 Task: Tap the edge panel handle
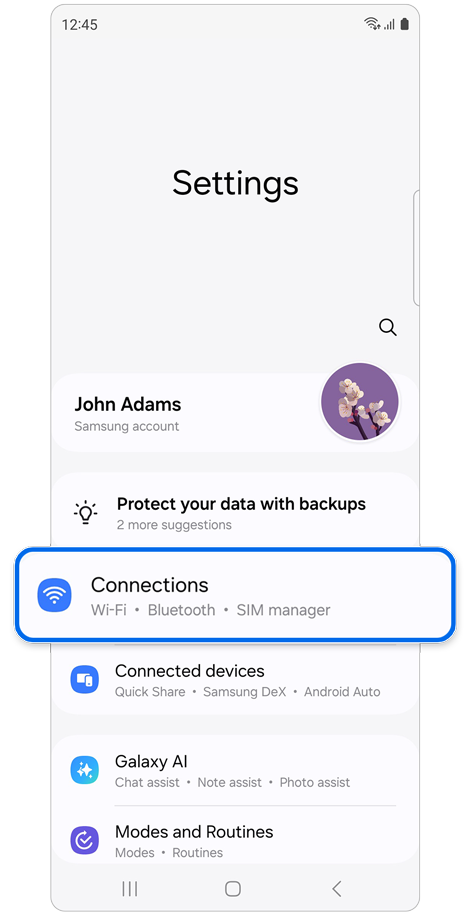[416, 246]
